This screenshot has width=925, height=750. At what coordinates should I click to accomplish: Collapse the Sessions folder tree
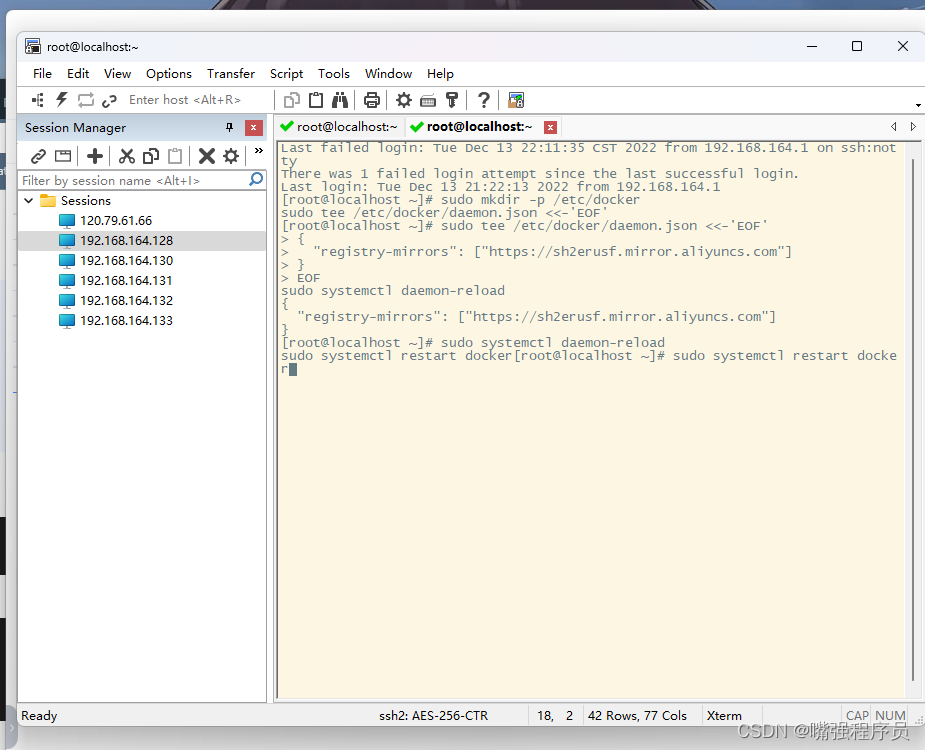tap(29, 201)
